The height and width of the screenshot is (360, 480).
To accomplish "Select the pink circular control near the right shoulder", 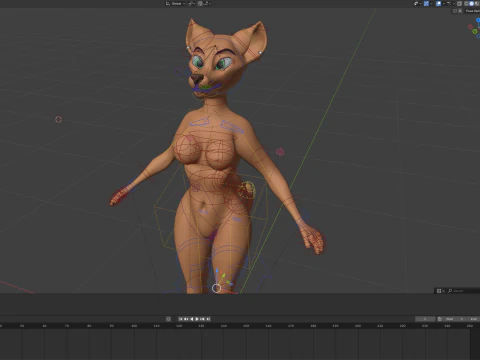I will [280, 152].
